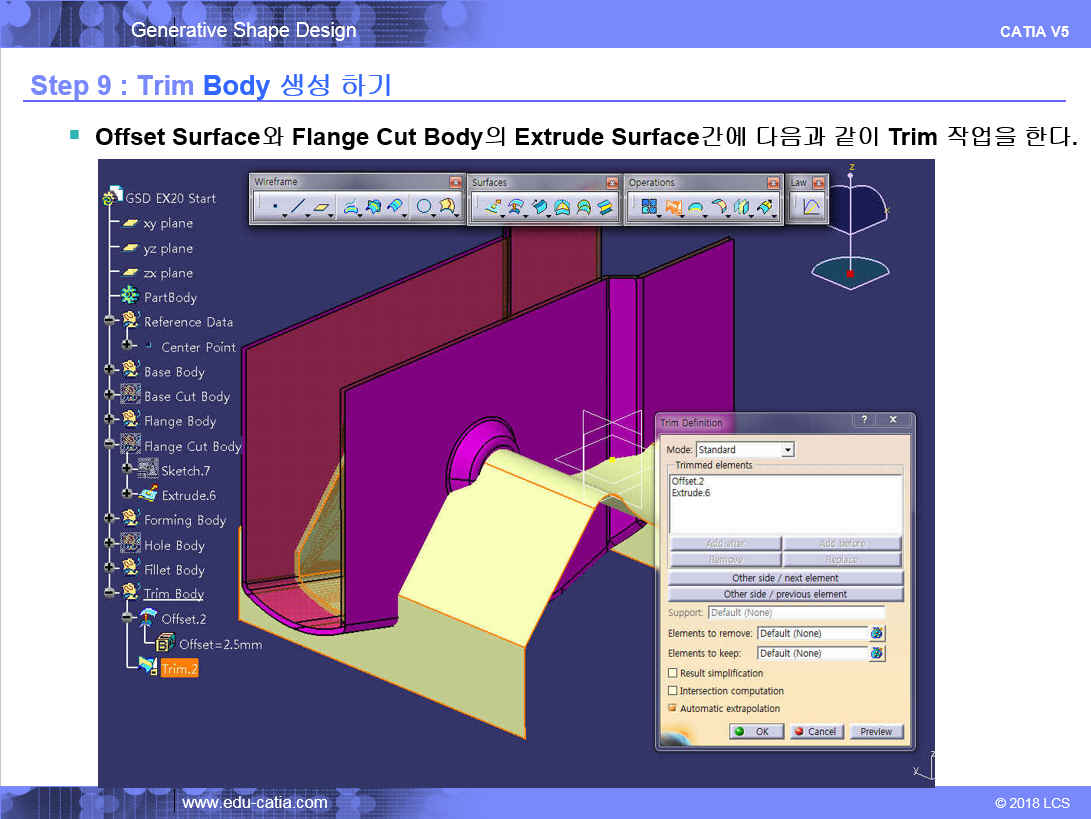The height and width of the screenshot is (819, 1091).
Task: Pick the Circle tool in Wireframe toolbar
Action: [424, 207]
